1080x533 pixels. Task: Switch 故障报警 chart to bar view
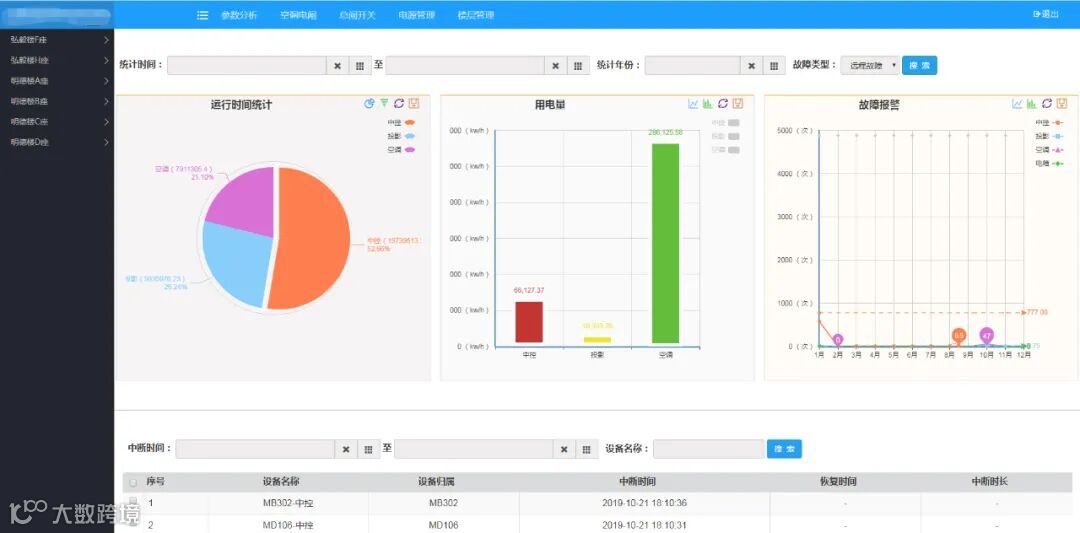[1031, 103]
